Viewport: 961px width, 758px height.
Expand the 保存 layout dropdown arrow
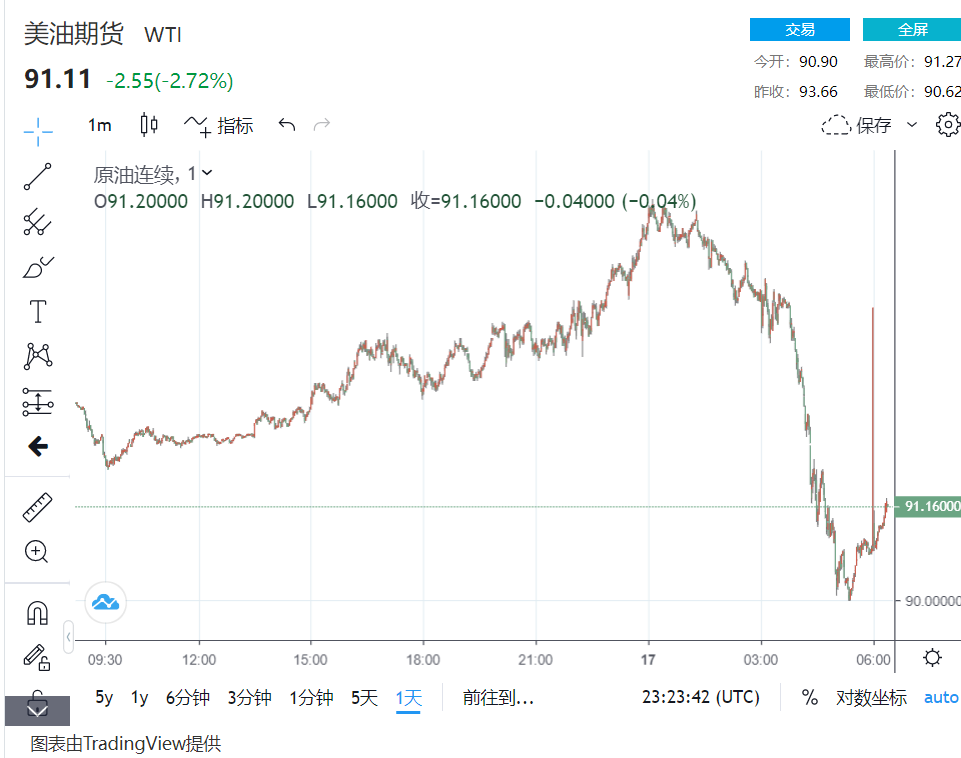coord(911,125)
